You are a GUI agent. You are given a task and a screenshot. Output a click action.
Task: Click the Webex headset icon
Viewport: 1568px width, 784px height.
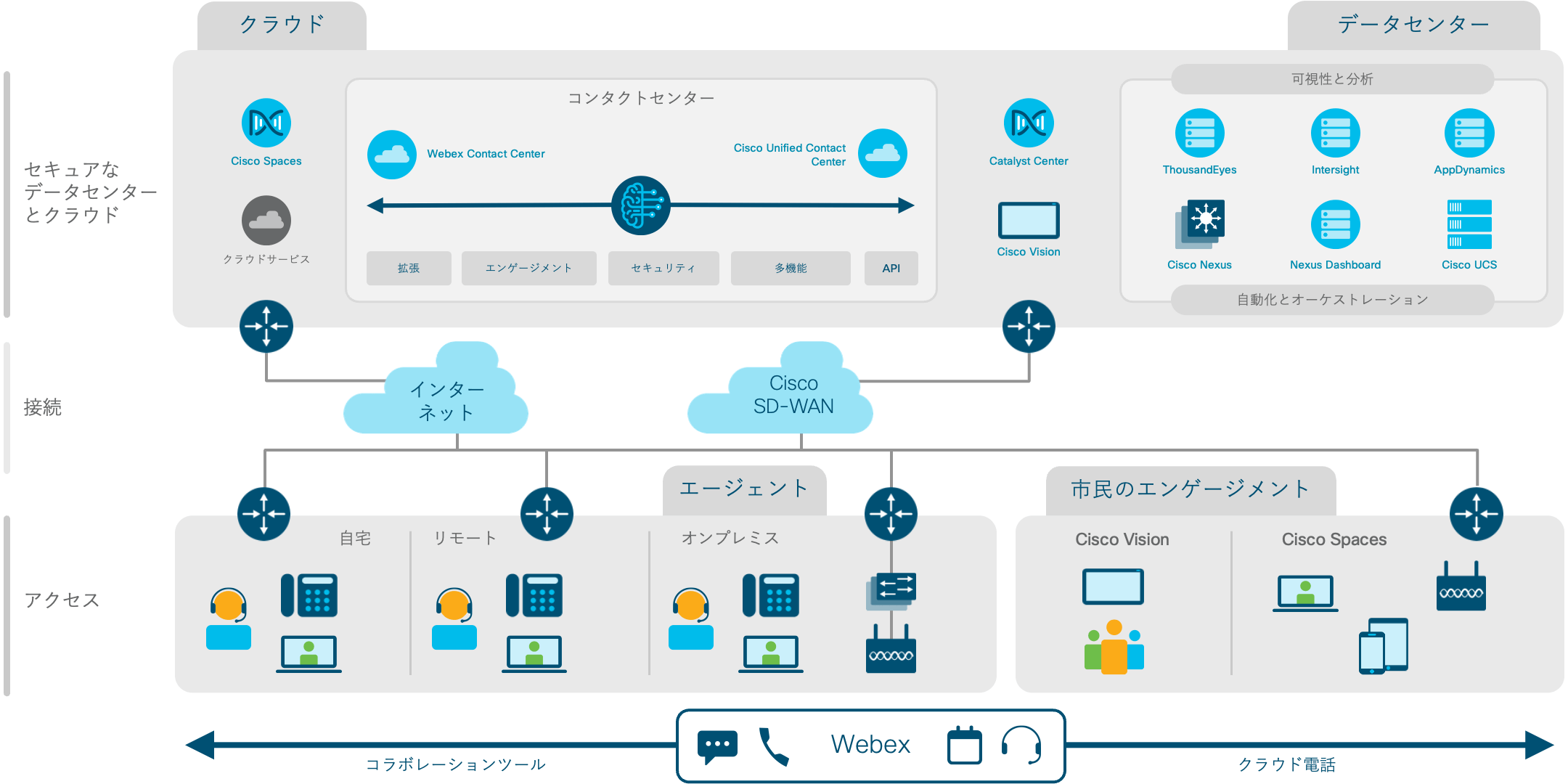coord(1021,745)
